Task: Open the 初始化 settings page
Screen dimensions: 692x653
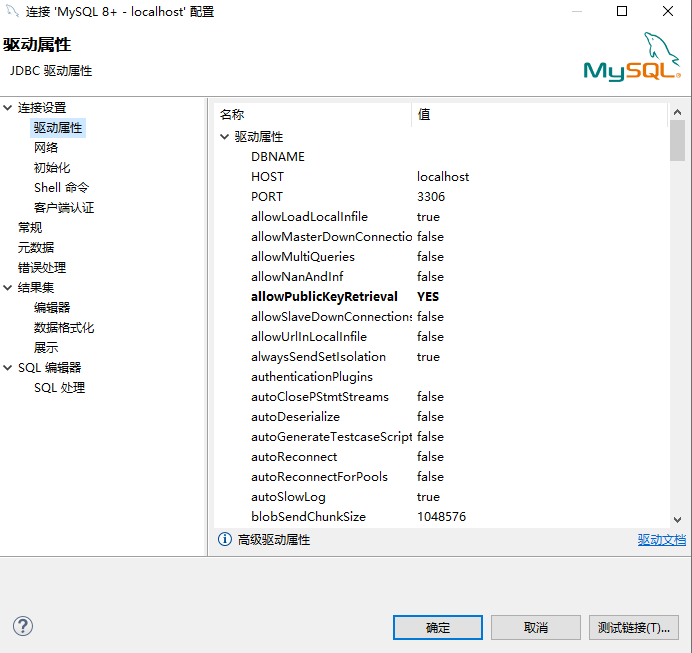Action: click(x=52, y=168)
